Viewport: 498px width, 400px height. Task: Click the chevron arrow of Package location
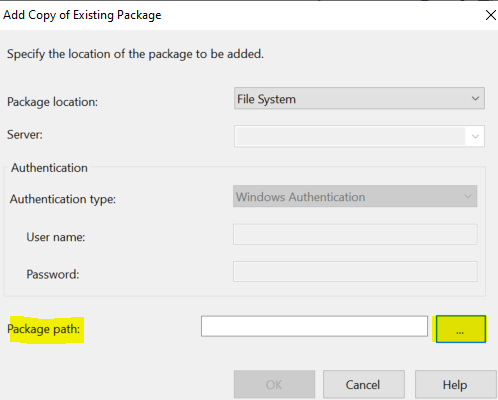coord(475,99)
